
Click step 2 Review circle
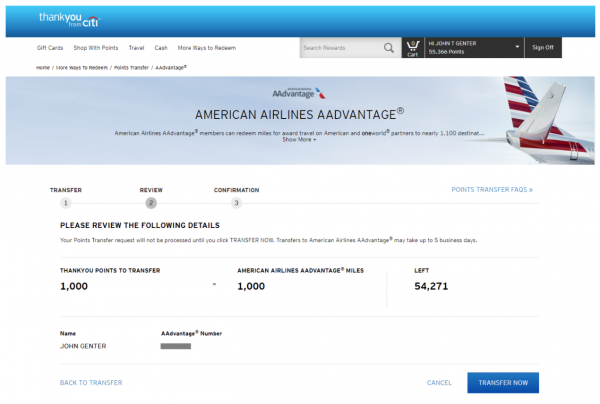tap(151, 202)
